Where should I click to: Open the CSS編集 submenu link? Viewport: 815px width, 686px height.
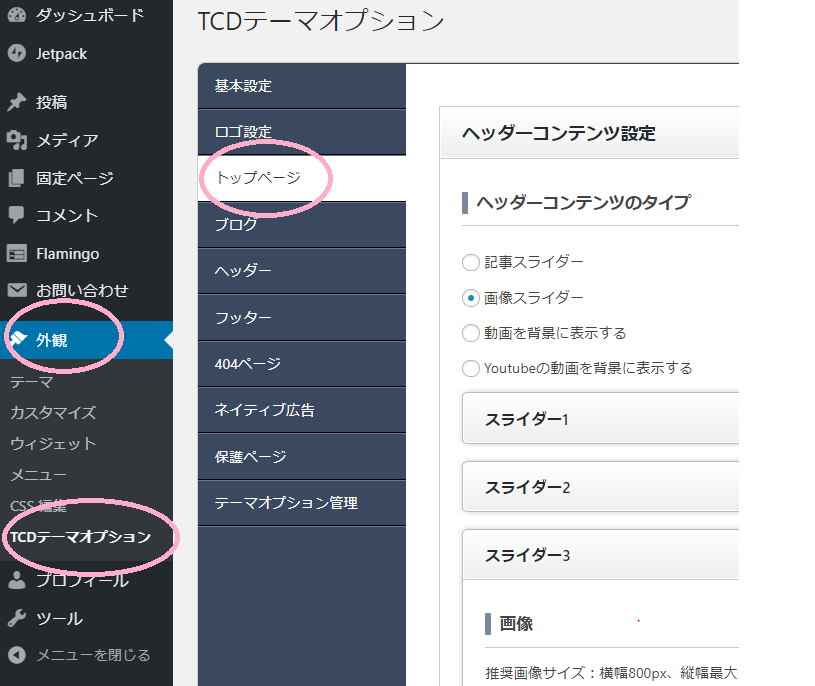[x=38, y=506]
